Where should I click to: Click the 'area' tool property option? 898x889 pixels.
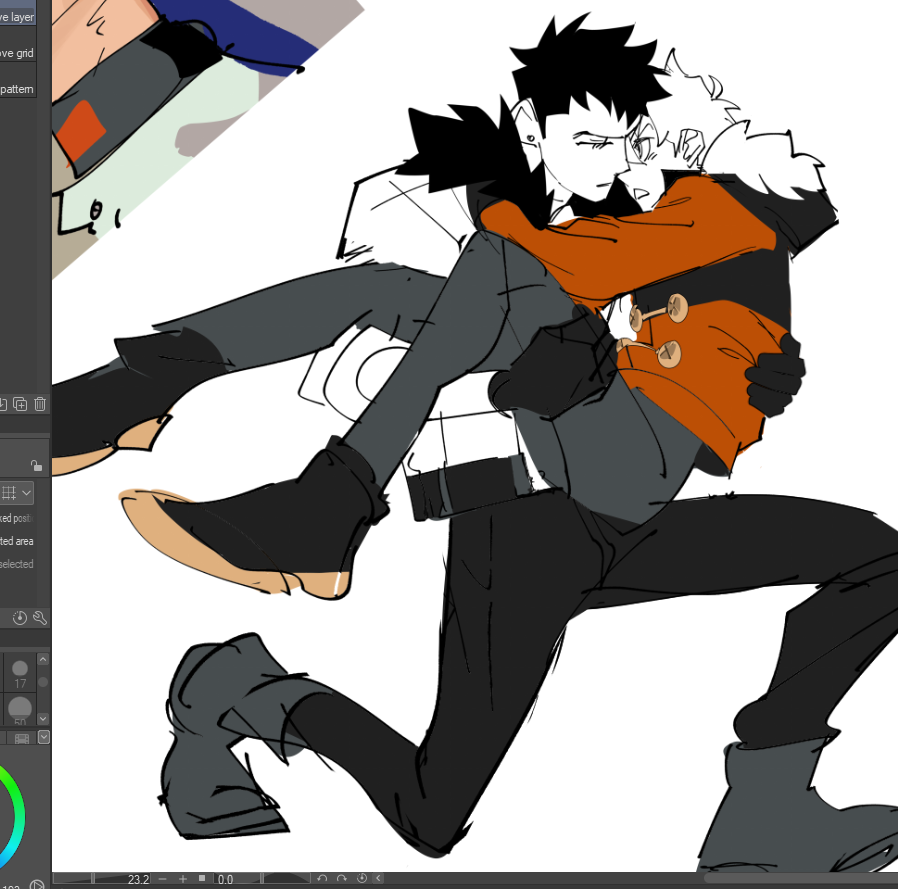click(17, 541)
